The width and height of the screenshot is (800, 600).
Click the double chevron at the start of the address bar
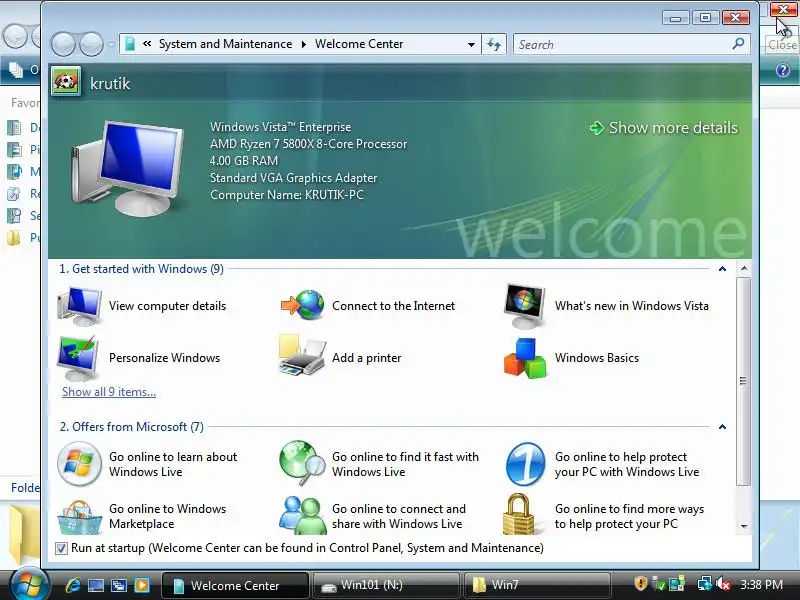pos(147,44)
